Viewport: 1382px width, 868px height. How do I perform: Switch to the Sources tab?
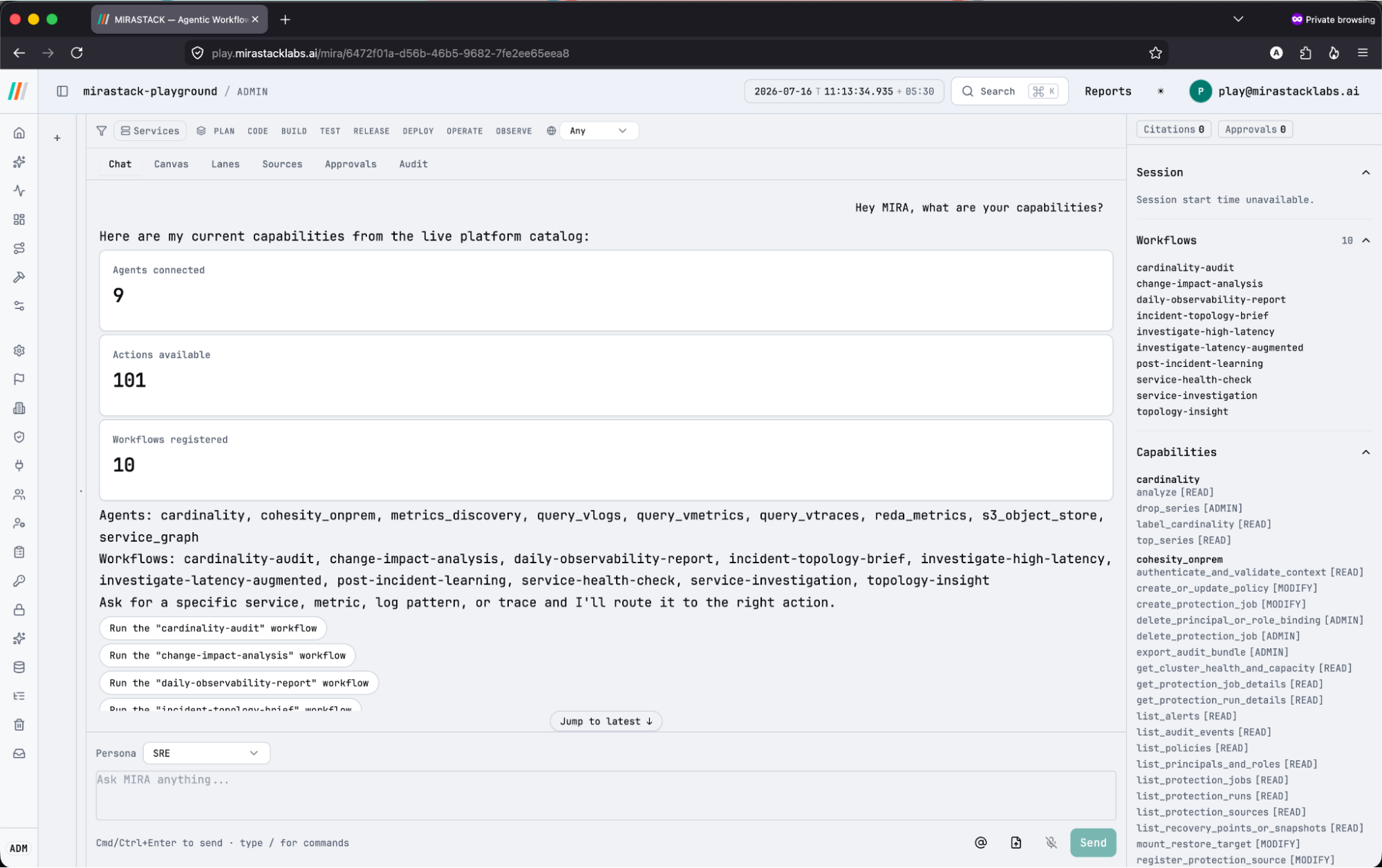pyautogui.click(x=282, y=164)
